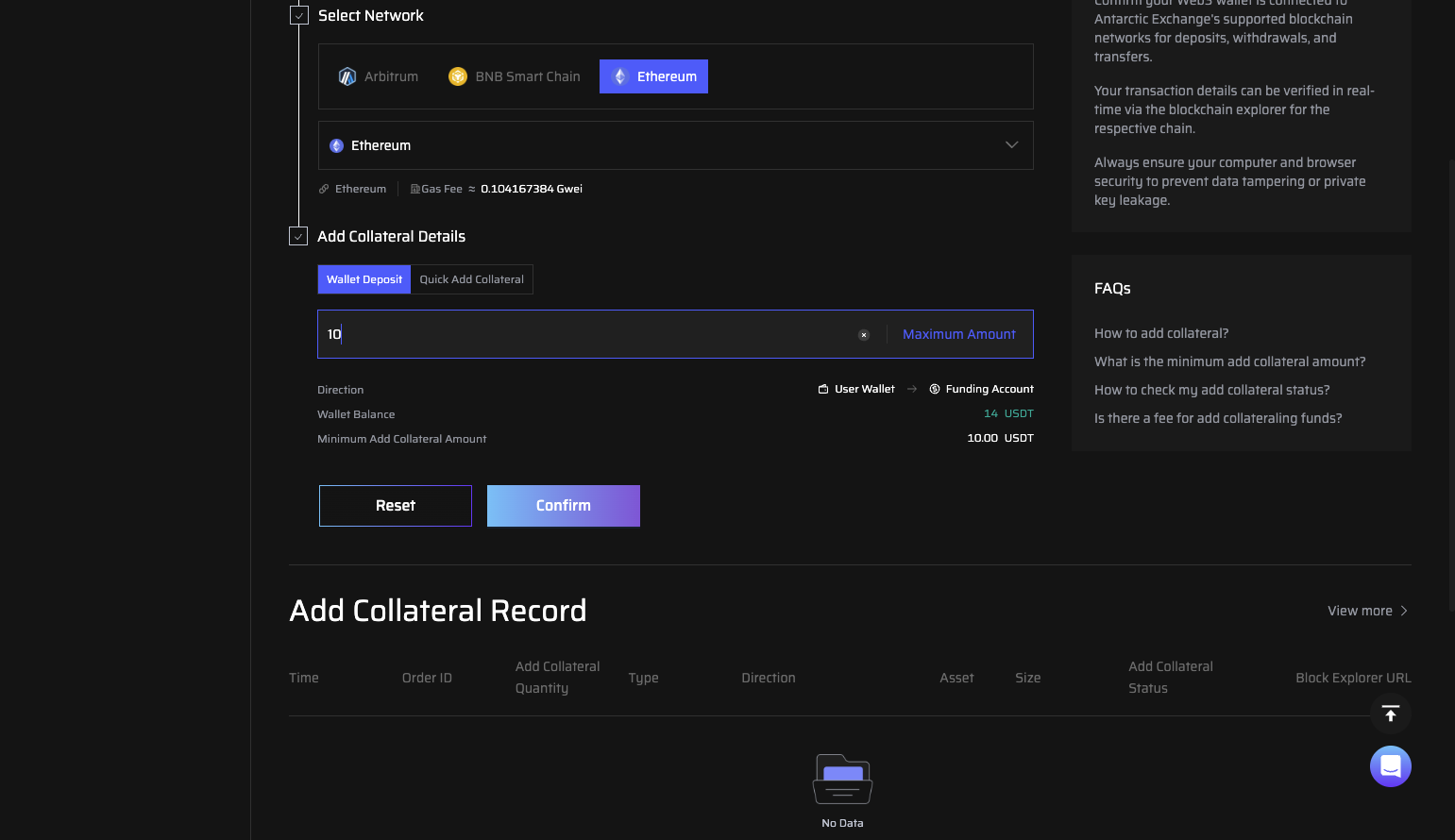Click the BNB Smart Chain logo icon
Screen dimensions: 1455x840
[x=458, y=76]
